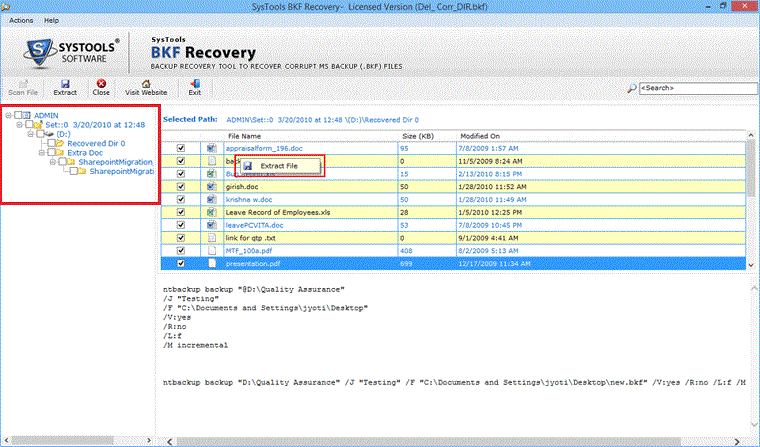Click the Excel icon in the 15 KB row
Image resolution: width=760 pixels, height=447 pixels.
pyautogui.click(x=211, y=174)
